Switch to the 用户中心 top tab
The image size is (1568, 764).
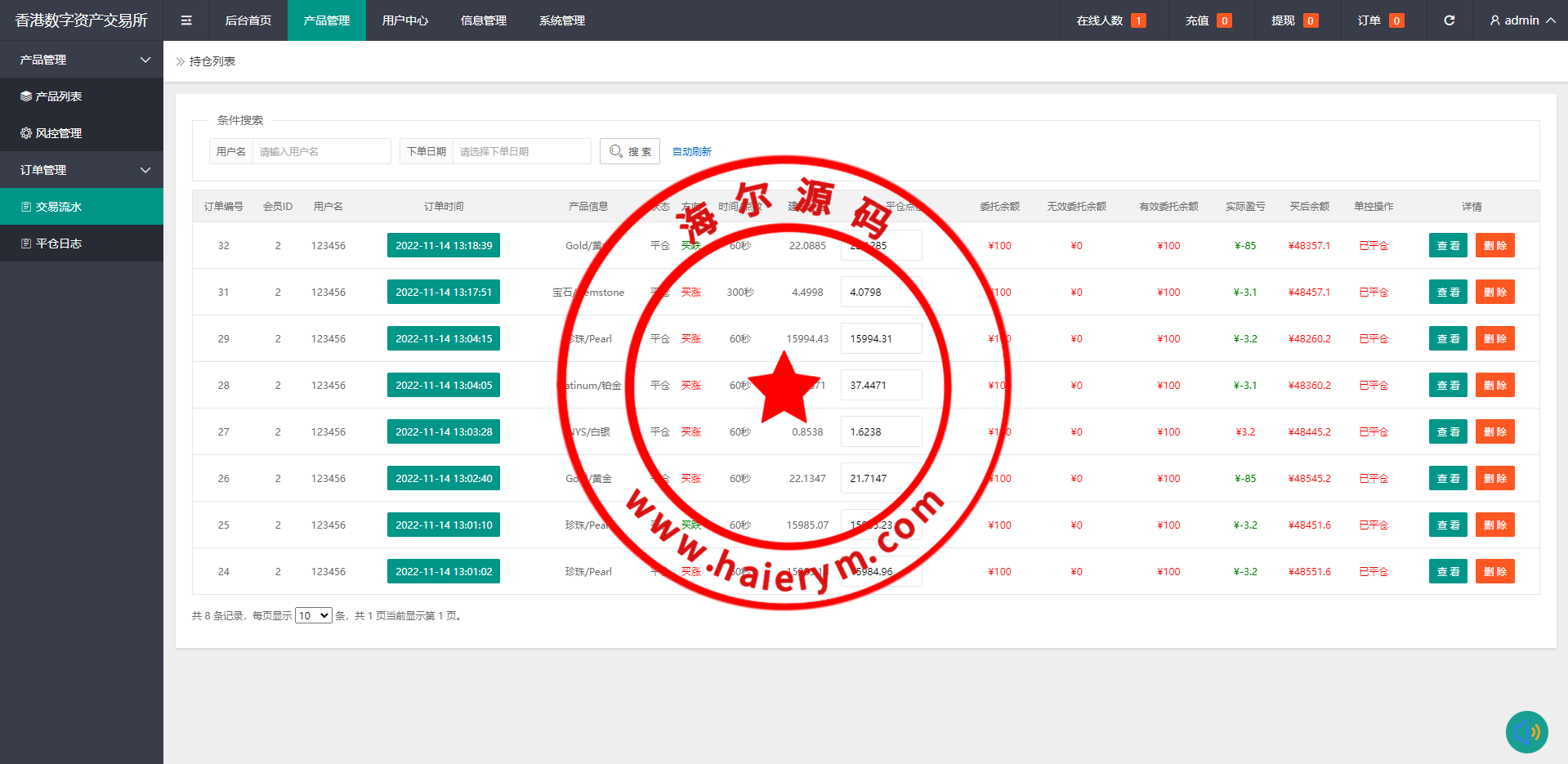click(x=404, y=20)
